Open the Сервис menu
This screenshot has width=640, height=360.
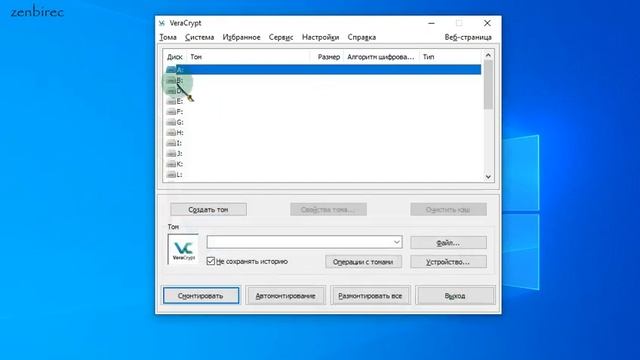pyautogui.click(x=281, y=37)
